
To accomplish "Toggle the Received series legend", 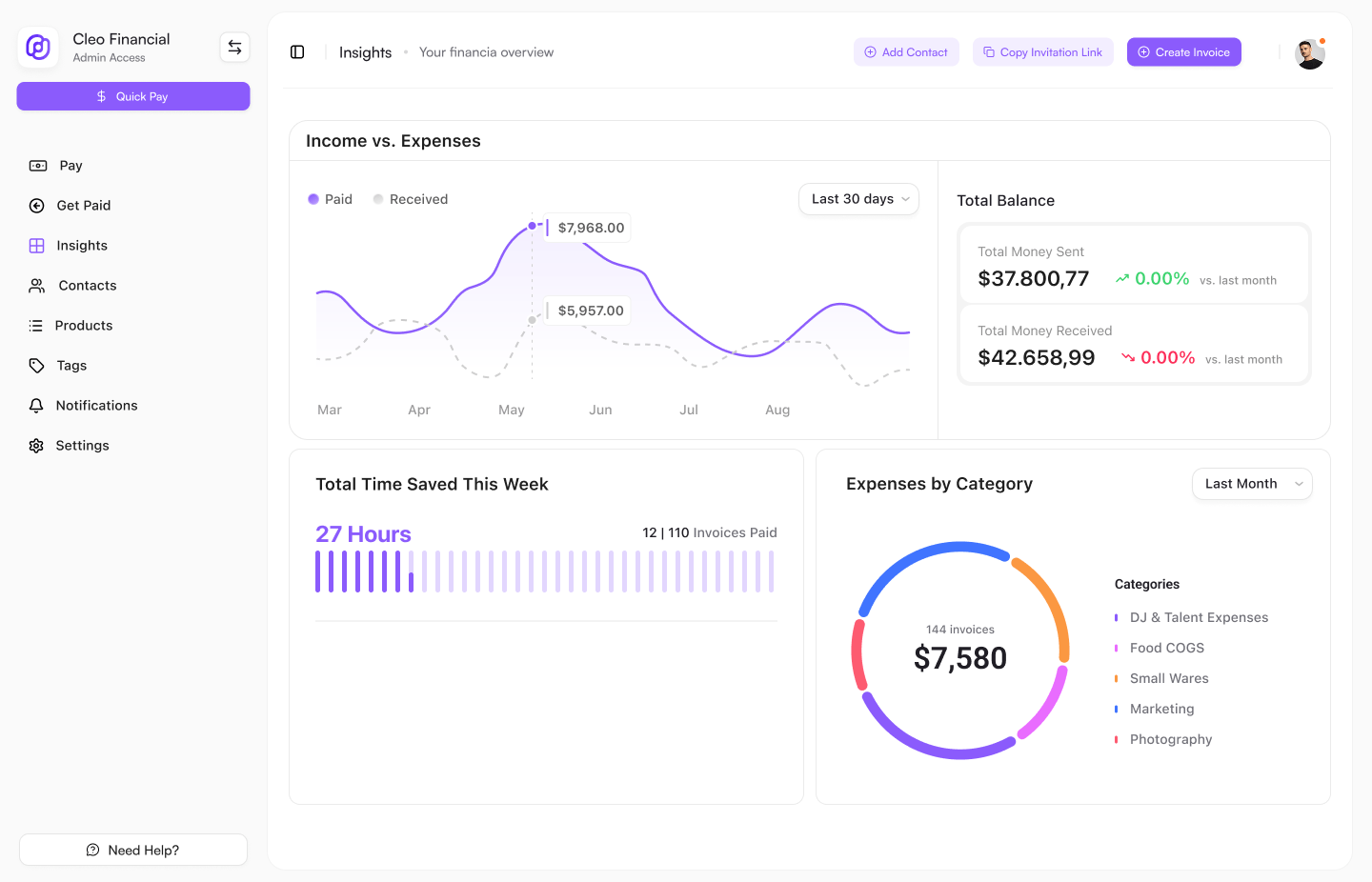I will pyautogui.click(x=410, y=199).
